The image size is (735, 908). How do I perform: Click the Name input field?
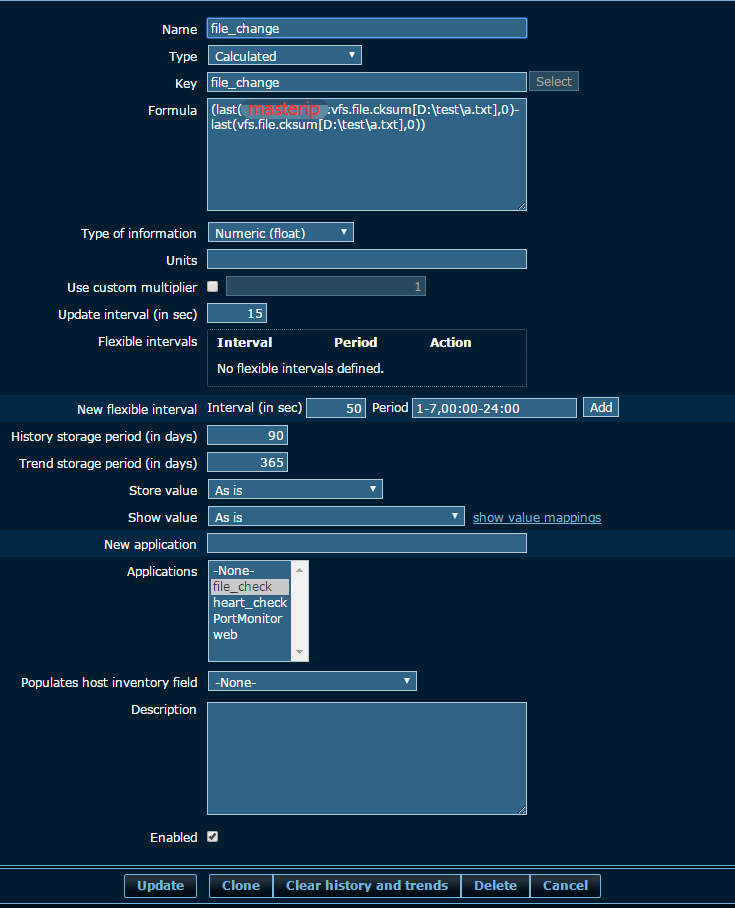pos(367,28)
